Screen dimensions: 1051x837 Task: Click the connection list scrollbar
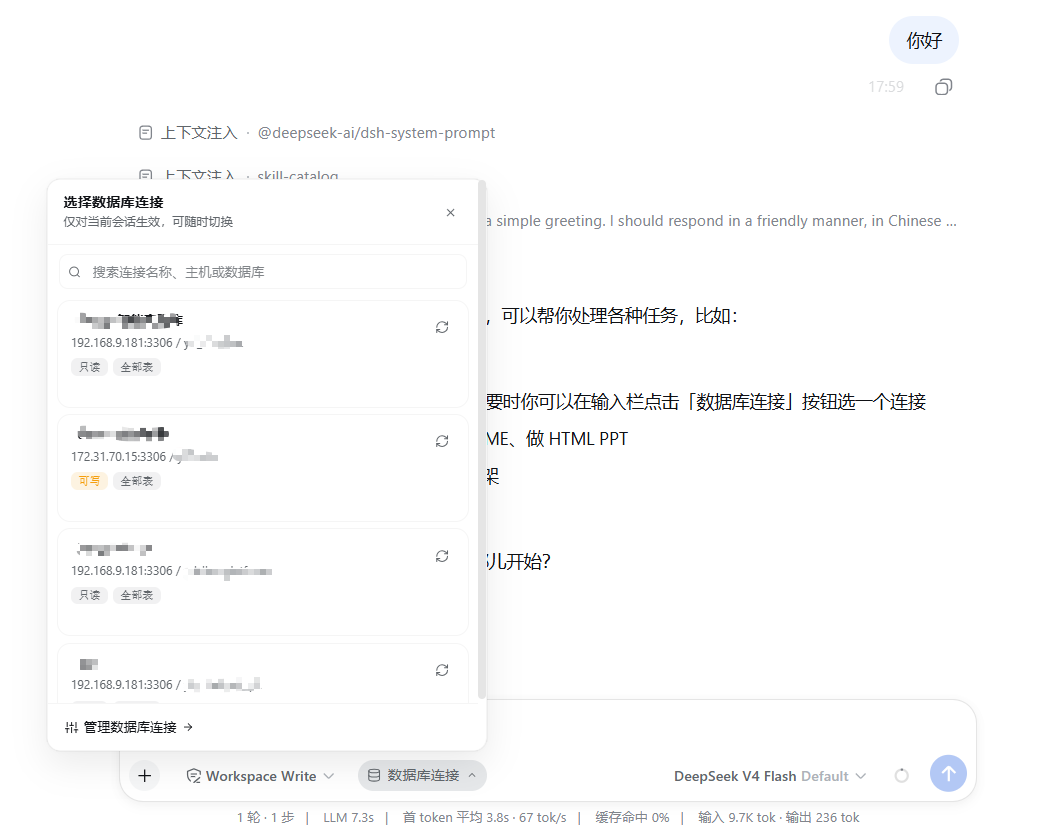coord(481,441)
